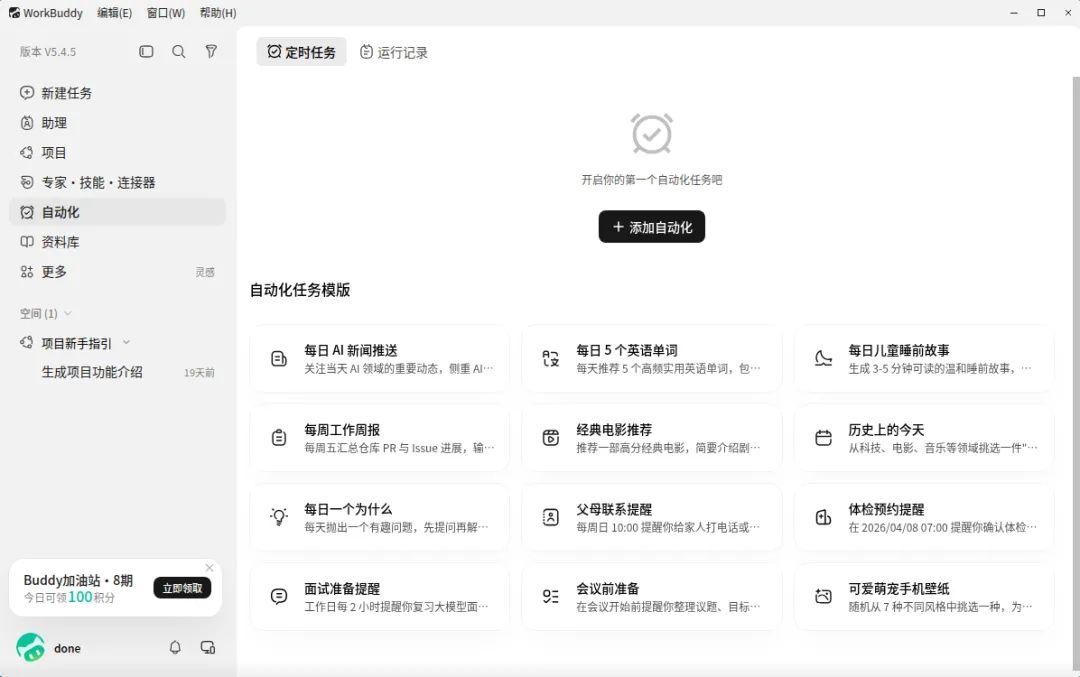The image size is (1080, 677).
Task: Click the 自动化 alarm clock icon
Action: (27, 212)
